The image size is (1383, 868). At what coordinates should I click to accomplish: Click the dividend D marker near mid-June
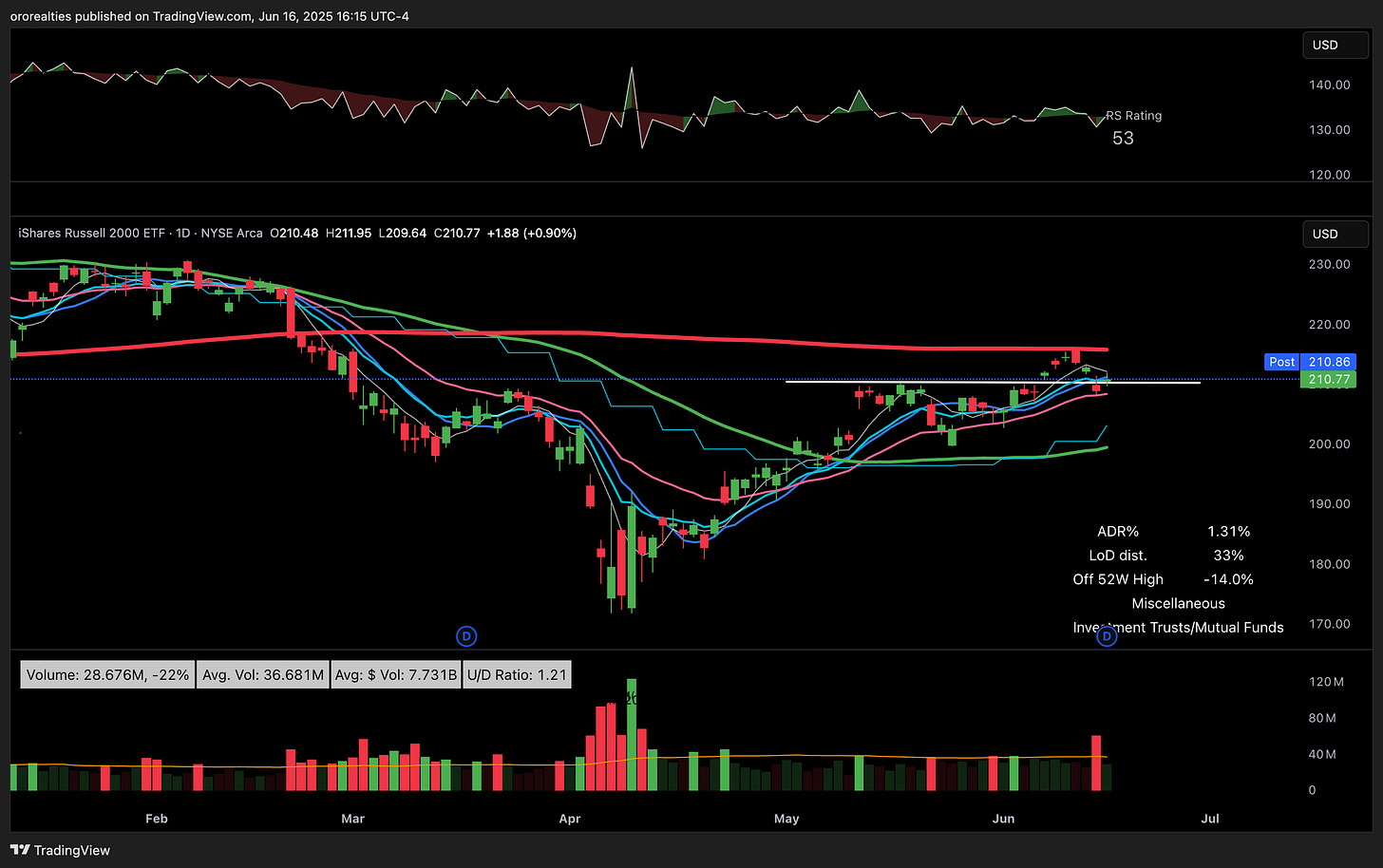1107,637
